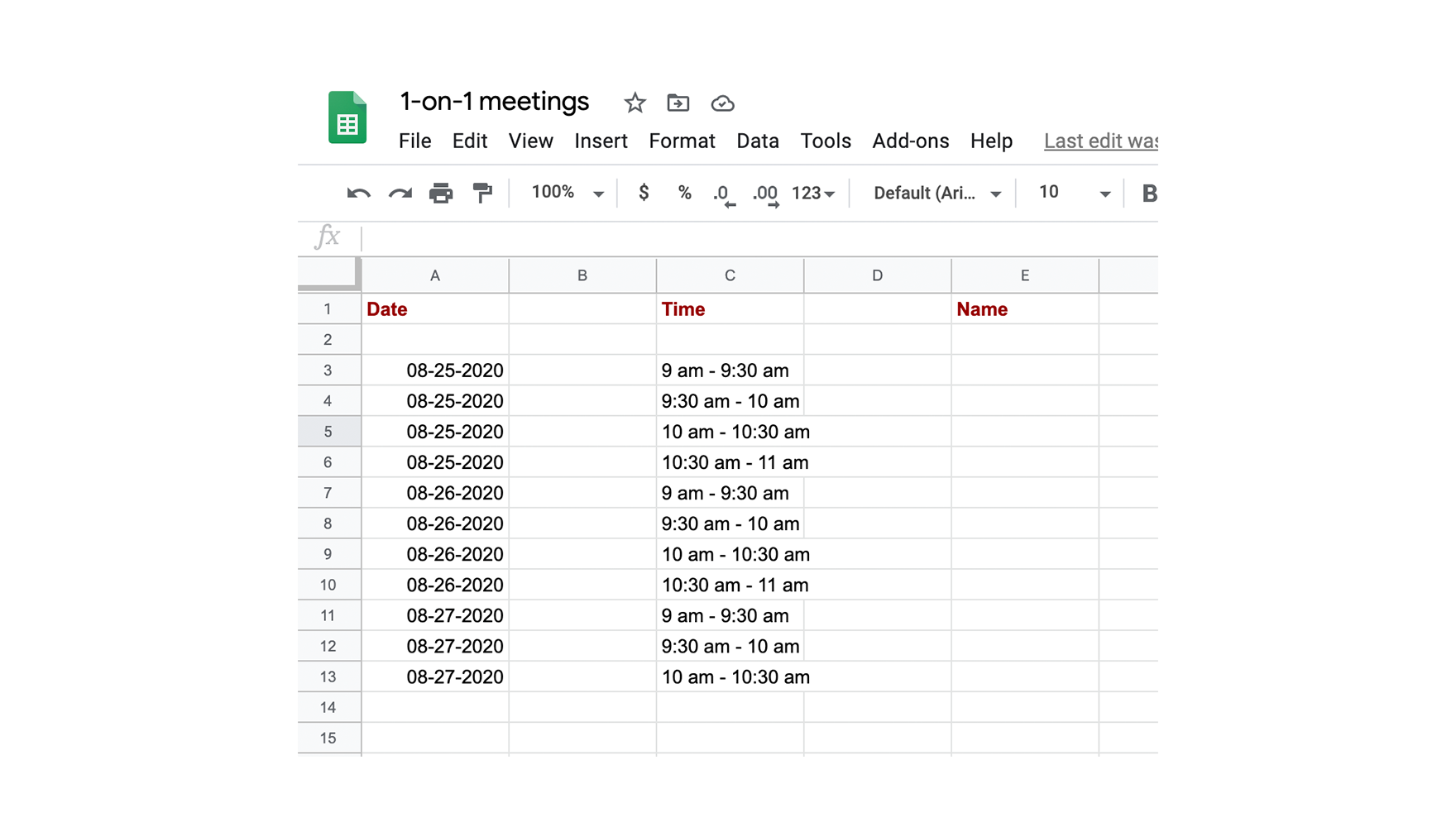This screenshot has height=827, width=1456.
Task: Click the formula bar input field
Action: tap(745, 238)
